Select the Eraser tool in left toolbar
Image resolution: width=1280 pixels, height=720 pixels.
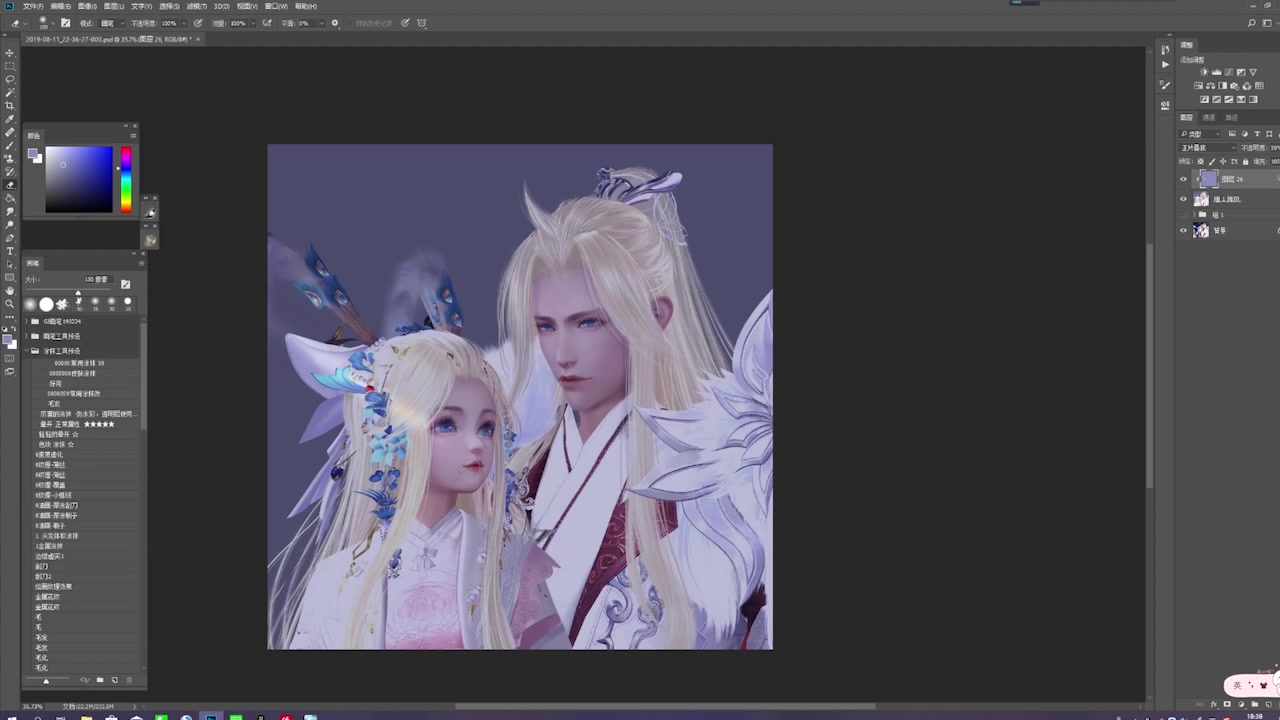pyautogui.click(x=10, y=185)
